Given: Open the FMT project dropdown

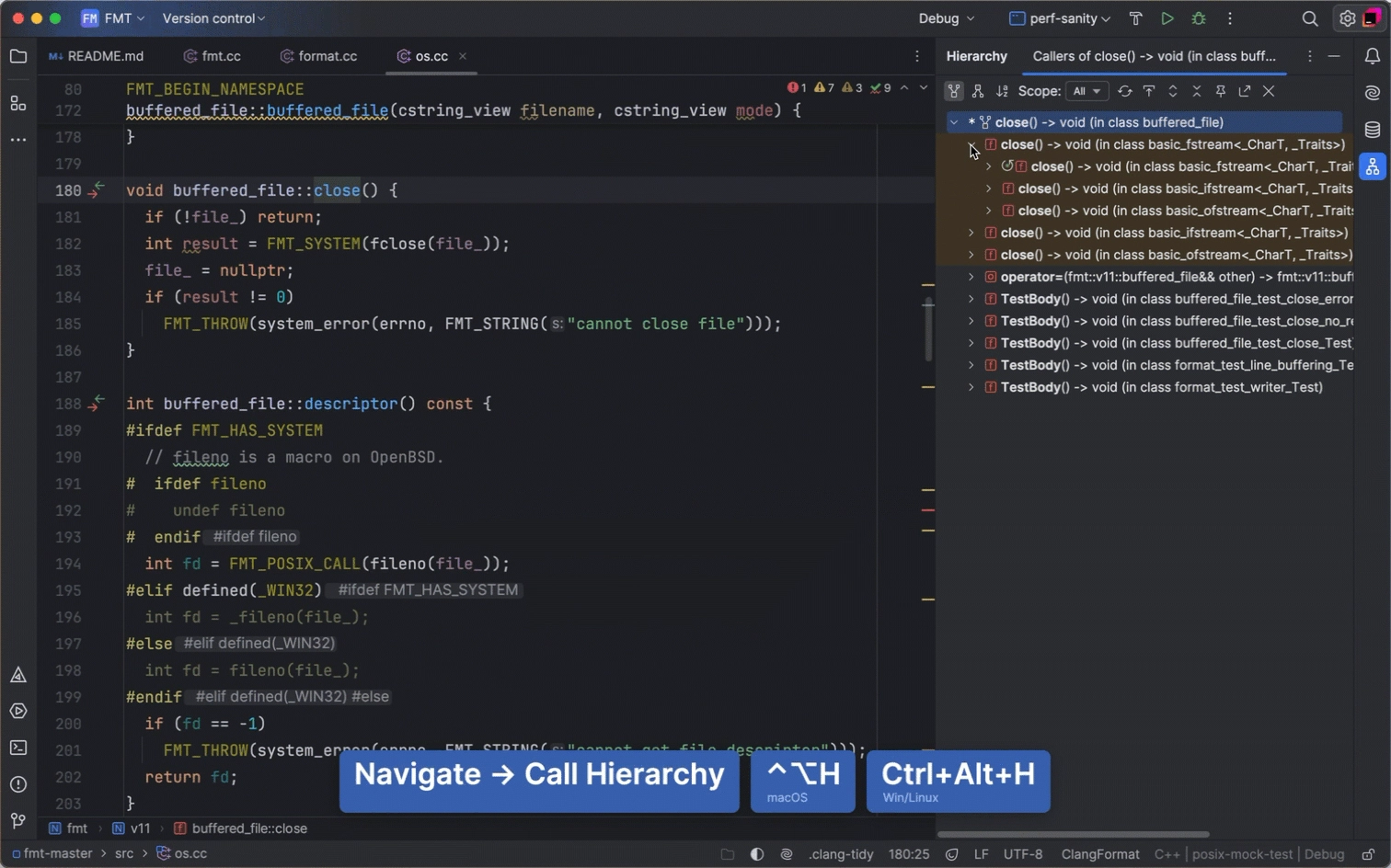Looking at the screenshot, I should click(113, 18).
